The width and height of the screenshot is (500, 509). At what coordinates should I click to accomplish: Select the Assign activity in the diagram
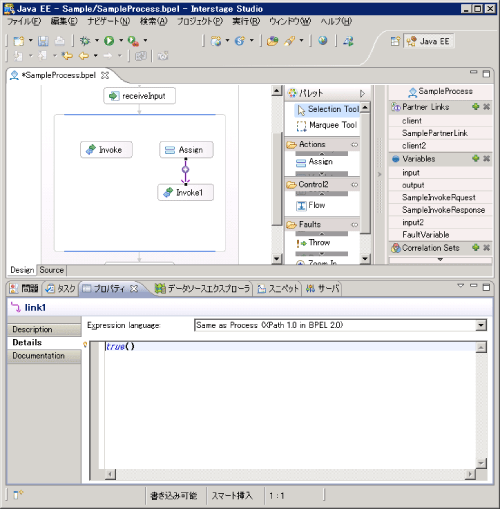click(x=186, y=150)
